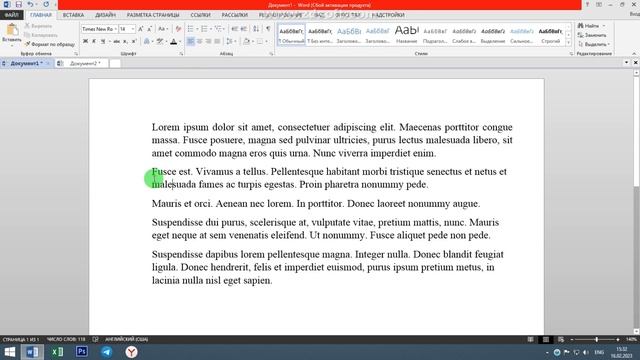Click the Shading paint bucket icon
The height and width of the screenshot is (360, 640).
(247, 41)
